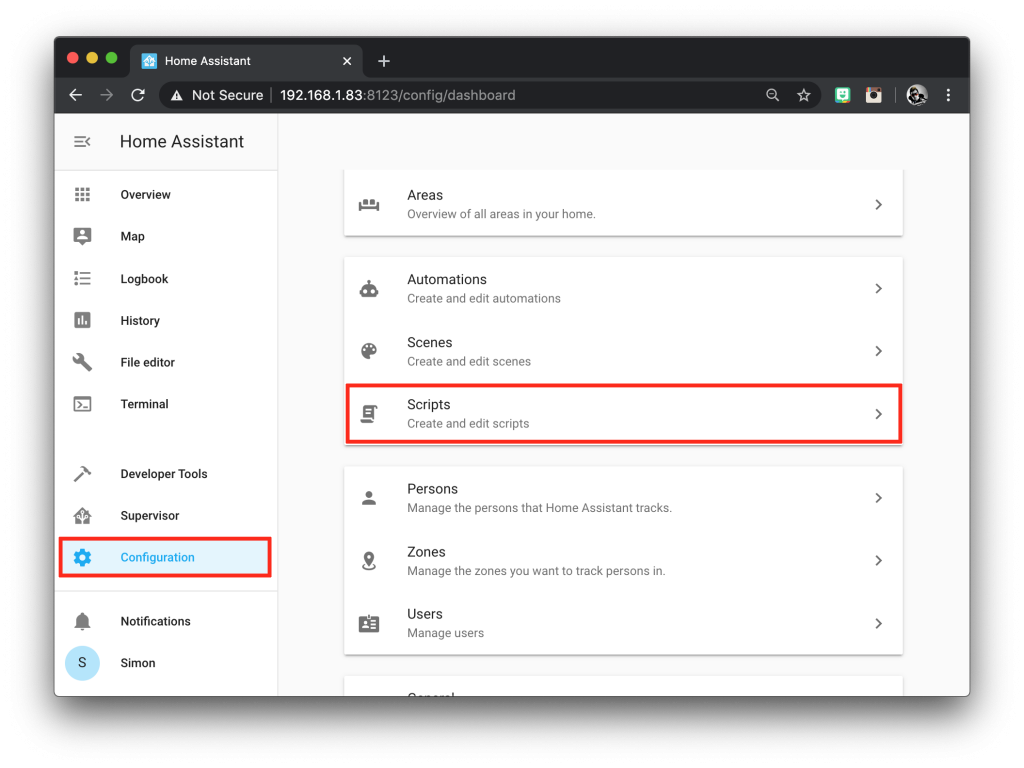Image resolution: width=1024 pixels, height=768 pixels.
Task: Open the Chrome profile avatar
Action: coord(917,95)
